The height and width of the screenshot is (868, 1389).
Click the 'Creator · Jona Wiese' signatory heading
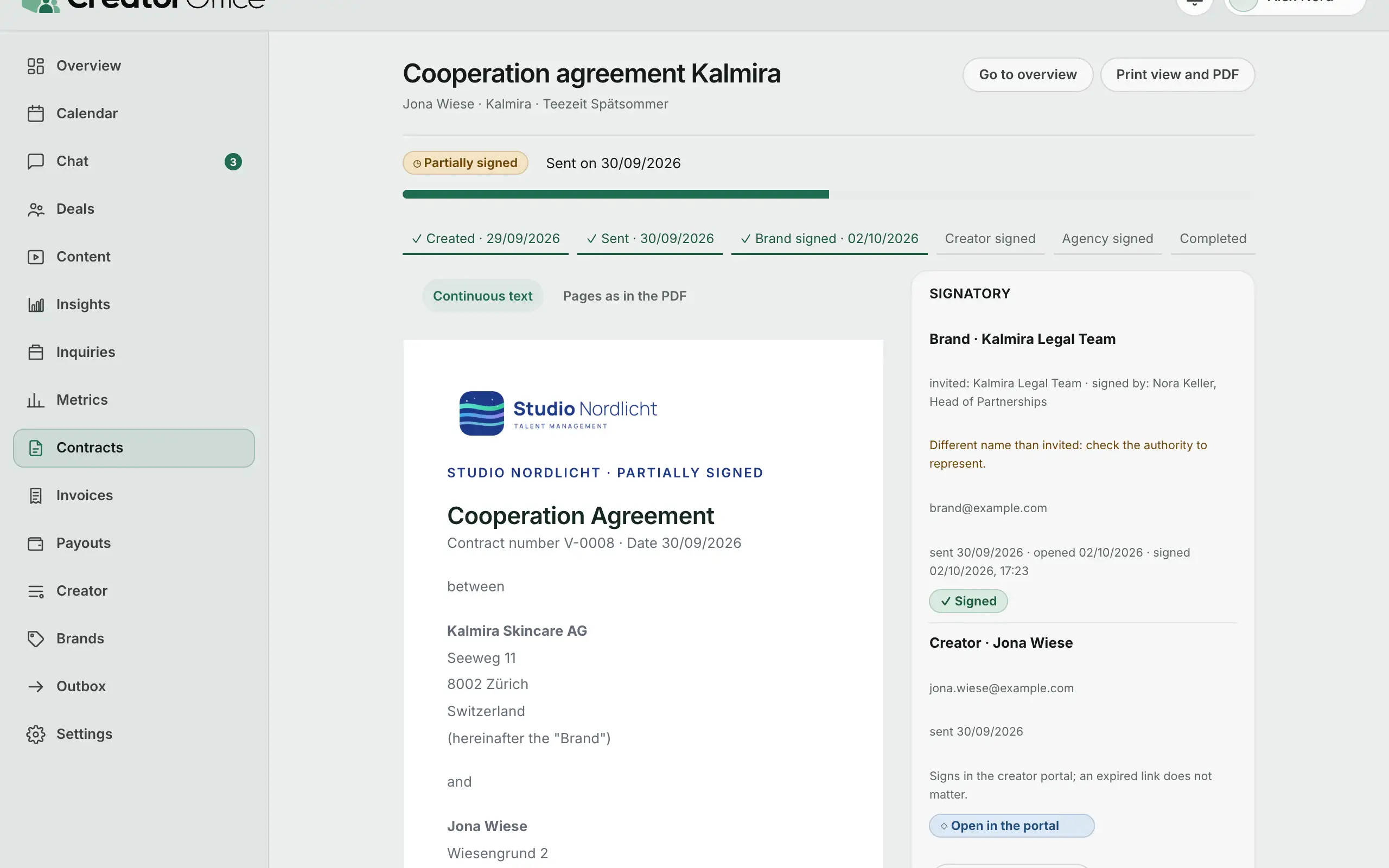[1001, 643]
